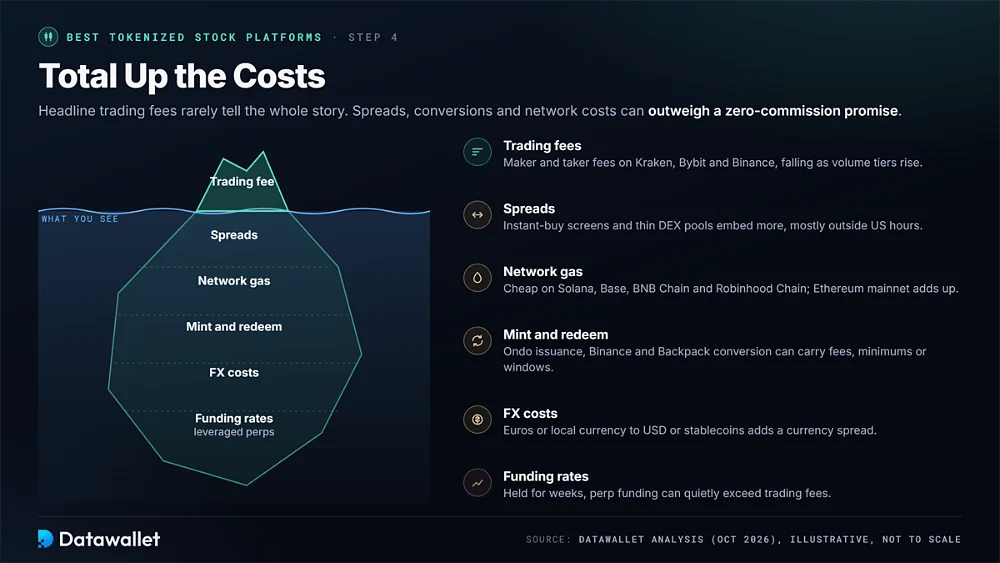Click the 'Funding rates' list heading

546,477
